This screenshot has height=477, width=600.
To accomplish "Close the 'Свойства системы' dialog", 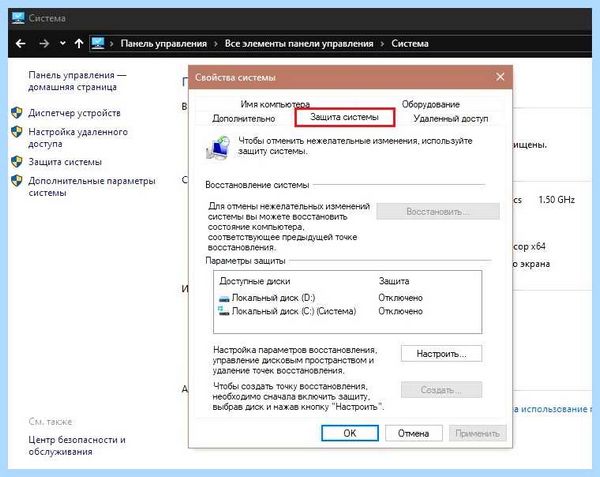I will pyautogui.click(x=500, y=77).
